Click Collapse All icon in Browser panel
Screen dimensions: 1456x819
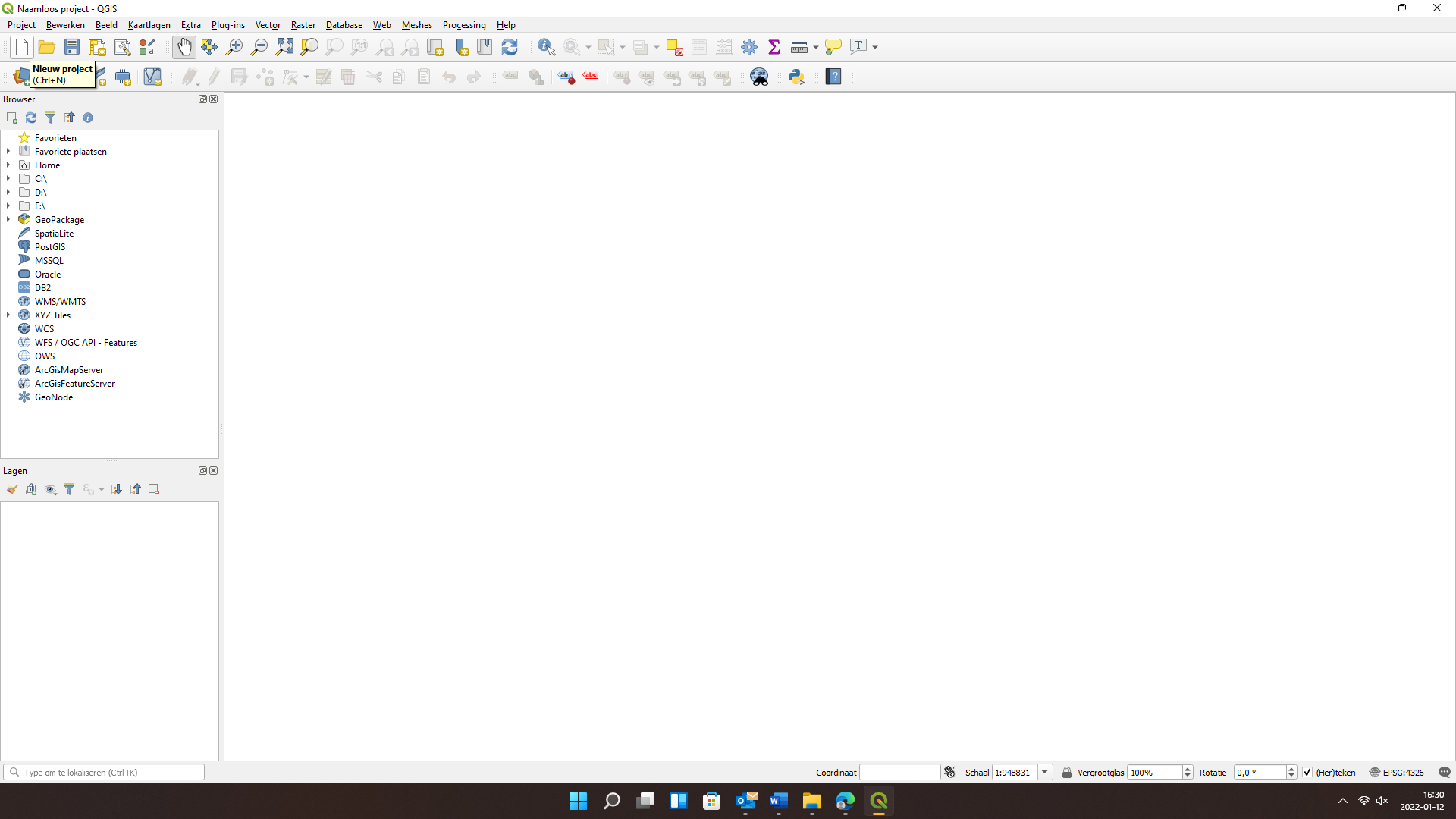(x=69, y=118)
